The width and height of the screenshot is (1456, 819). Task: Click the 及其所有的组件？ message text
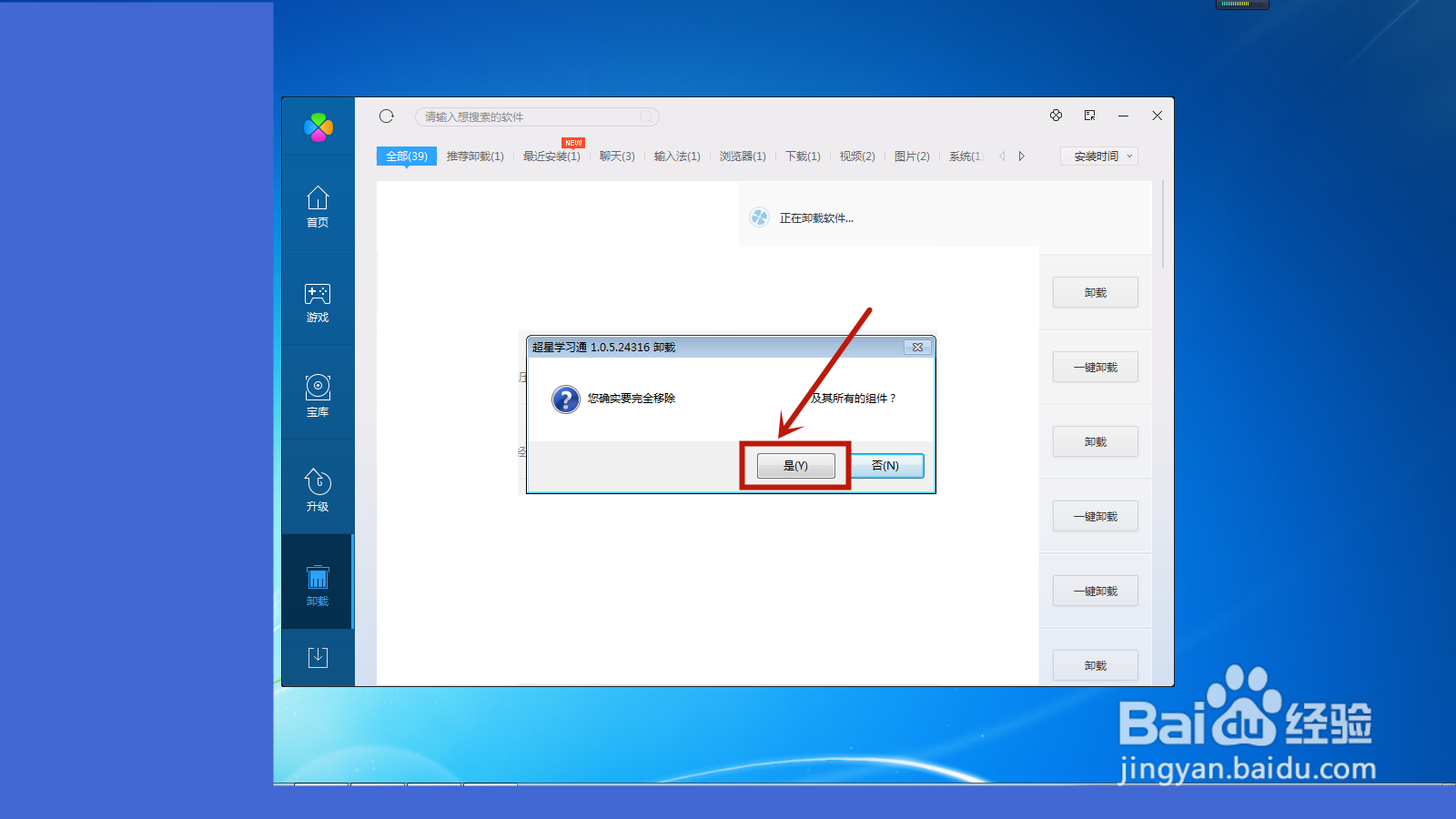point(854,399)
